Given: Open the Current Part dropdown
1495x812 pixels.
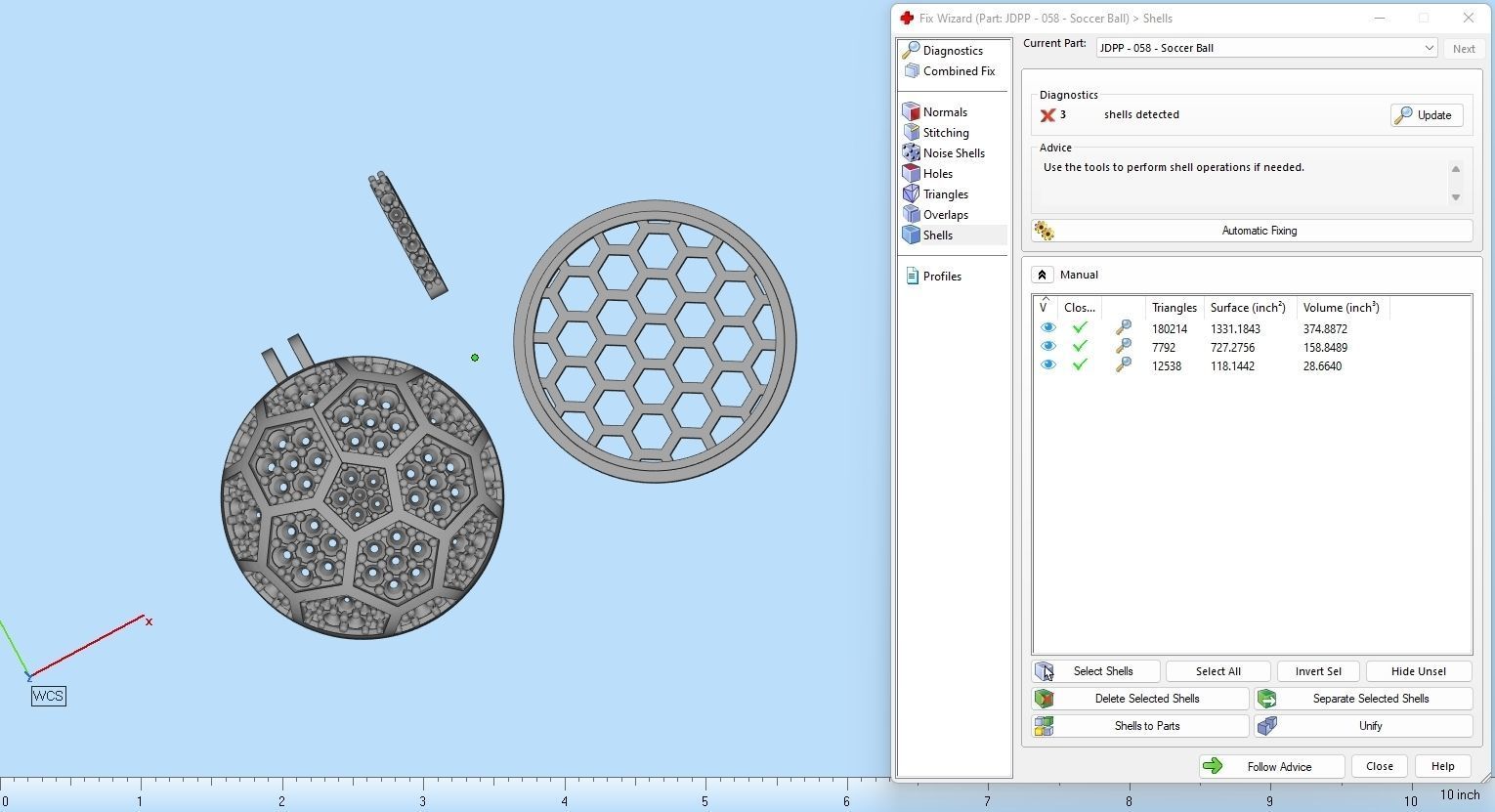Looking at the screenshot, I should pyautogui.click(x=1266, y=48).
